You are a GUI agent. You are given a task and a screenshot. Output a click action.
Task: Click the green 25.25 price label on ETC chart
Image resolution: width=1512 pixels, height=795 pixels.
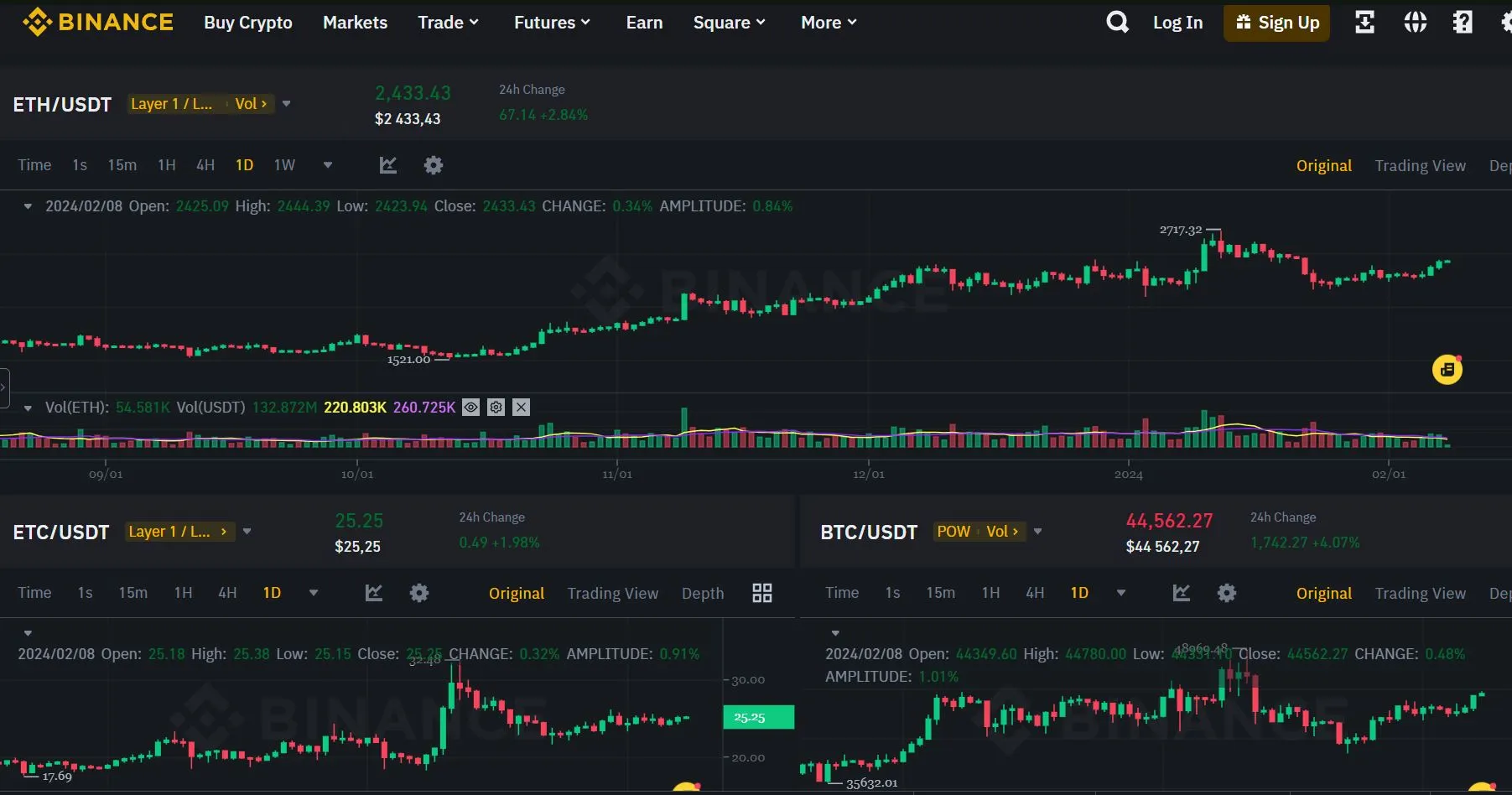pos(758,717)
